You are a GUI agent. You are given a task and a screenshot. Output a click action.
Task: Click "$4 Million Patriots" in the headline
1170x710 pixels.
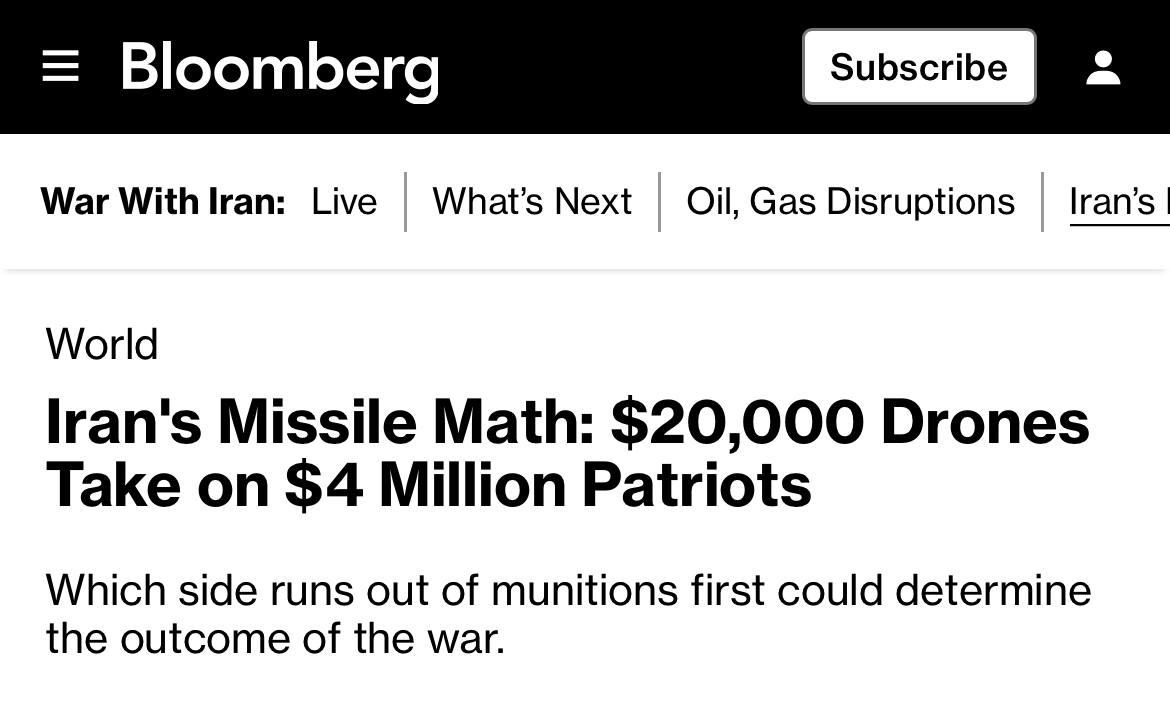[547, 485]
